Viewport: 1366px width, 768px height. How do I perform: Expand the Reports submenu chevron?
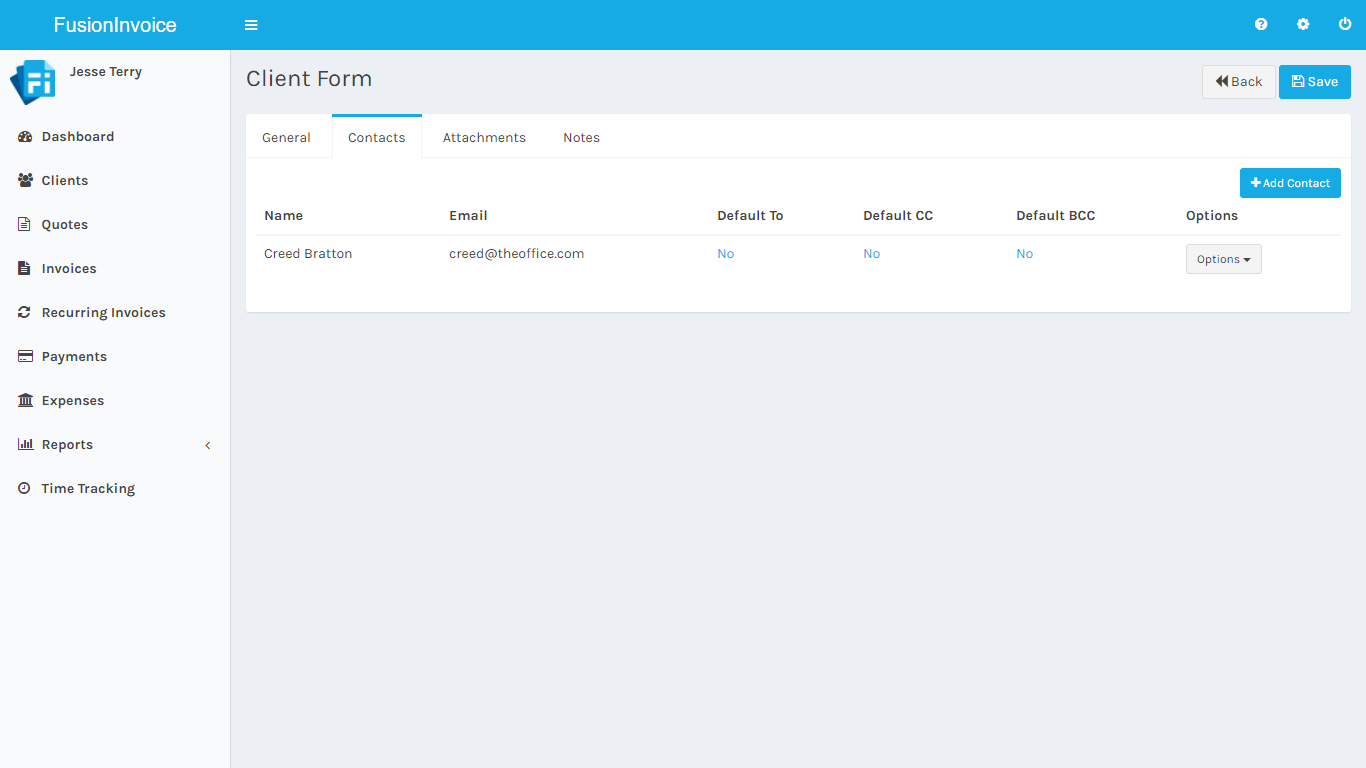pos(208,445)
